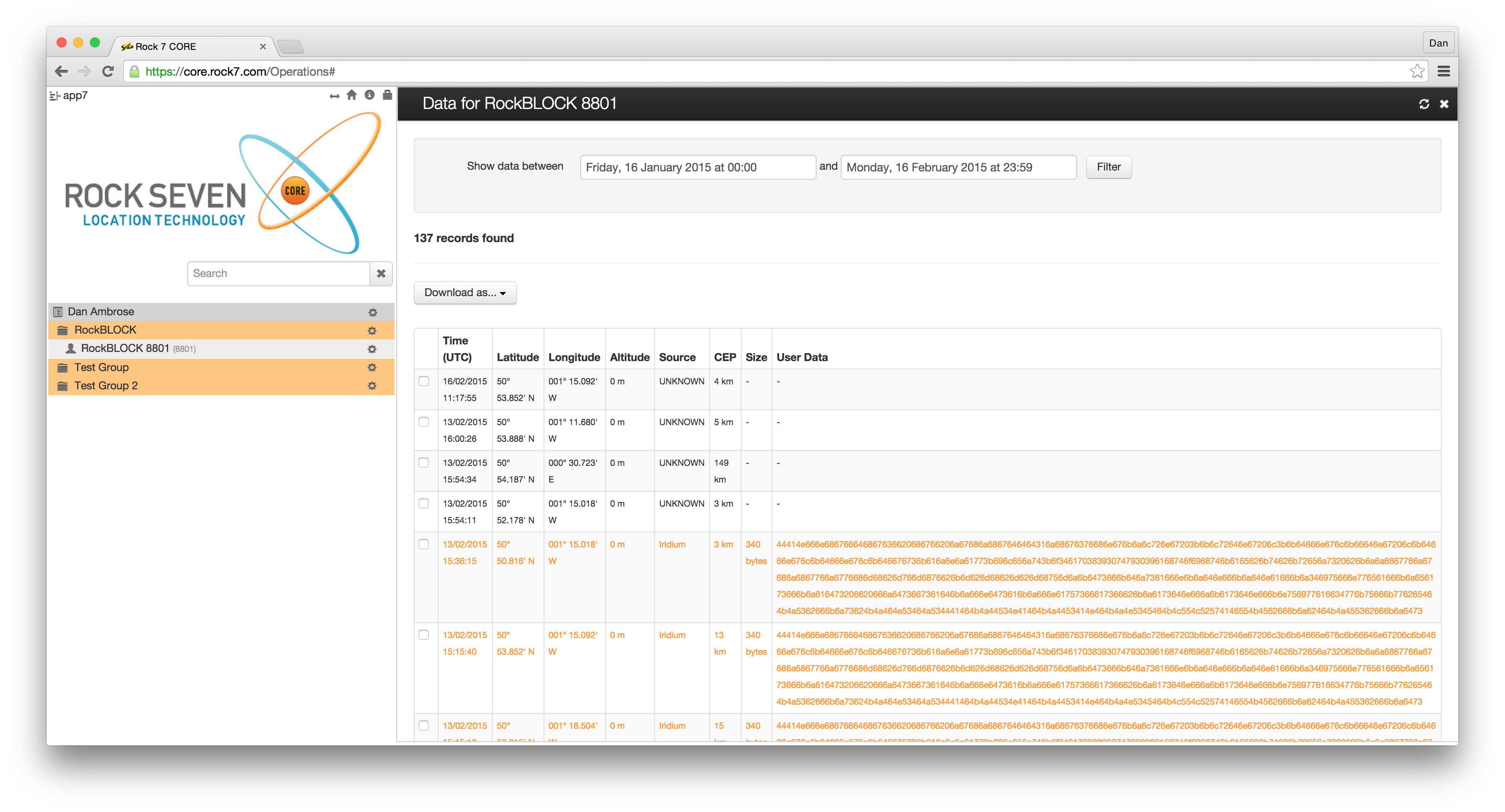1505x812 pixels.
Task: Open the start date picker field
Action: pyautogui.click(x=698, y=168)
